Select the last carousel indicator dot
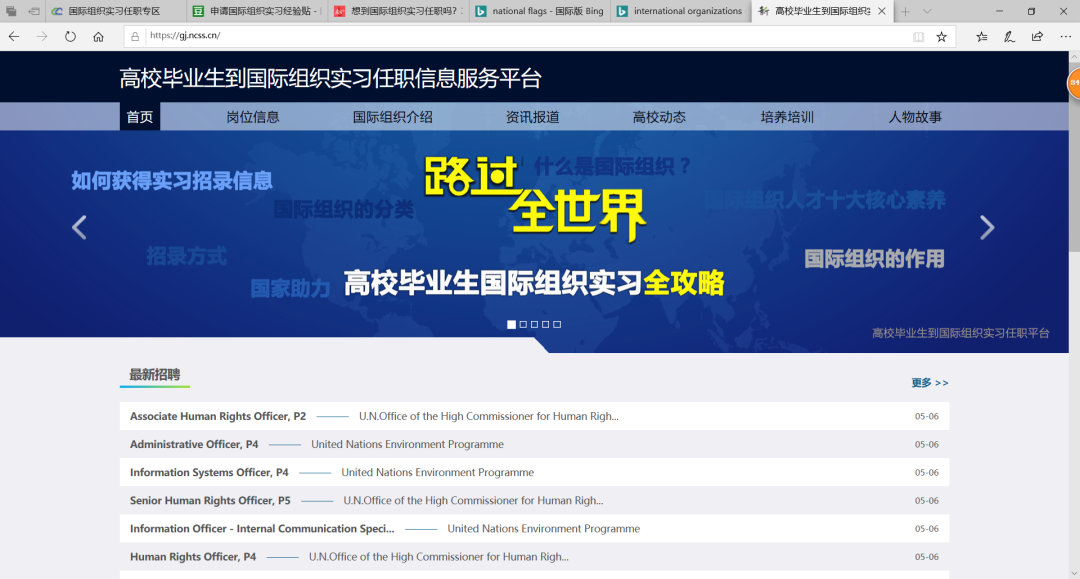 tap(557, 324)
